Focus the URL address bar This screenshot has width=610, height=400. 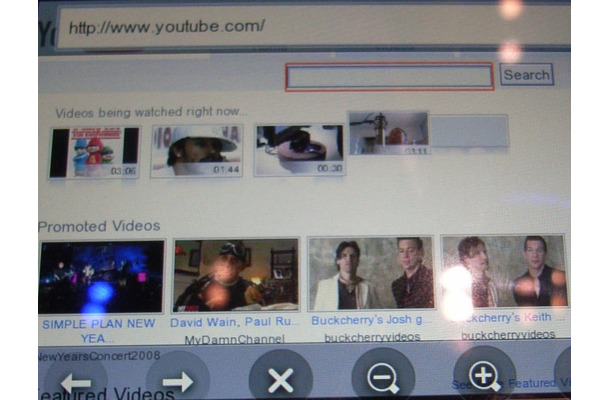tap(314, 27)
